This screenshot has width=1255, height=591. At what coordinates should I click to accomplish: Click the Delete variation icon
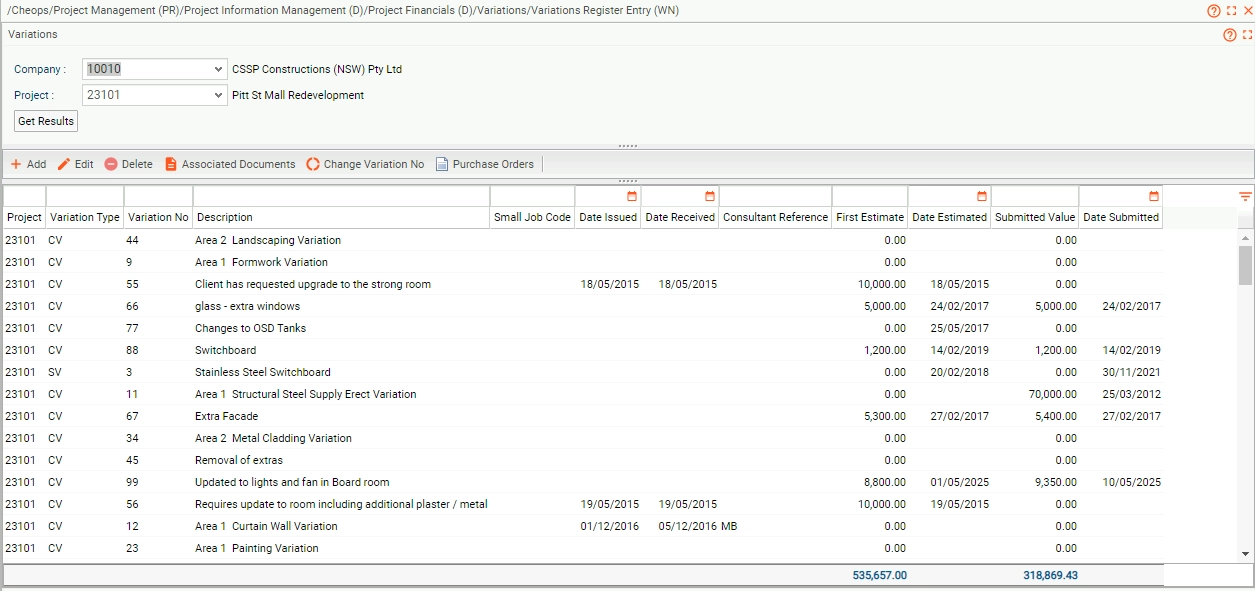pyautogui.click(x=111, y=164)
